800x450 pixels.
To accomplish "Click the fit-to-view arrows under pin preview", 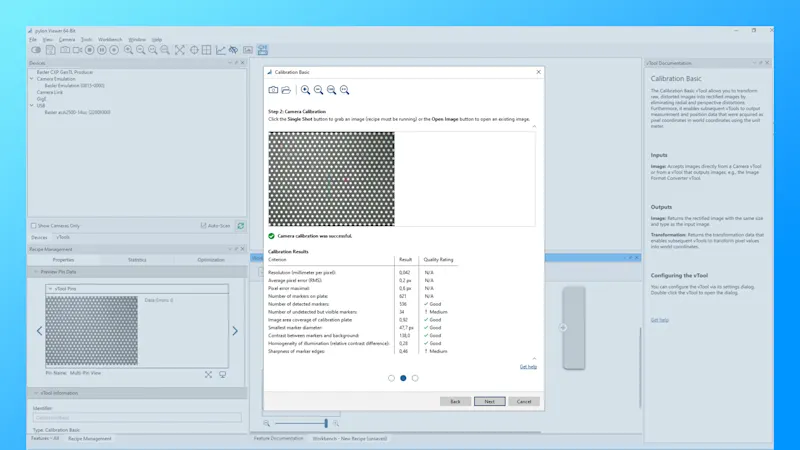I will point(209,374).
